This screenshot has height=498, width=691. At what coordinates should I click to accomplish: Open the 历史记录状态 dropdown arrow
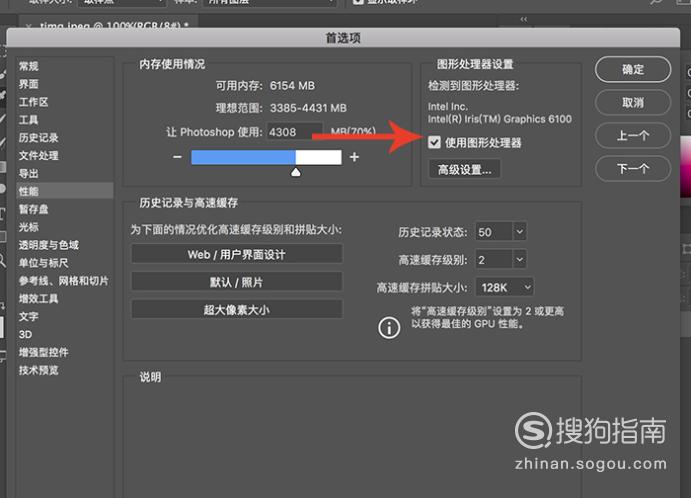520,231
